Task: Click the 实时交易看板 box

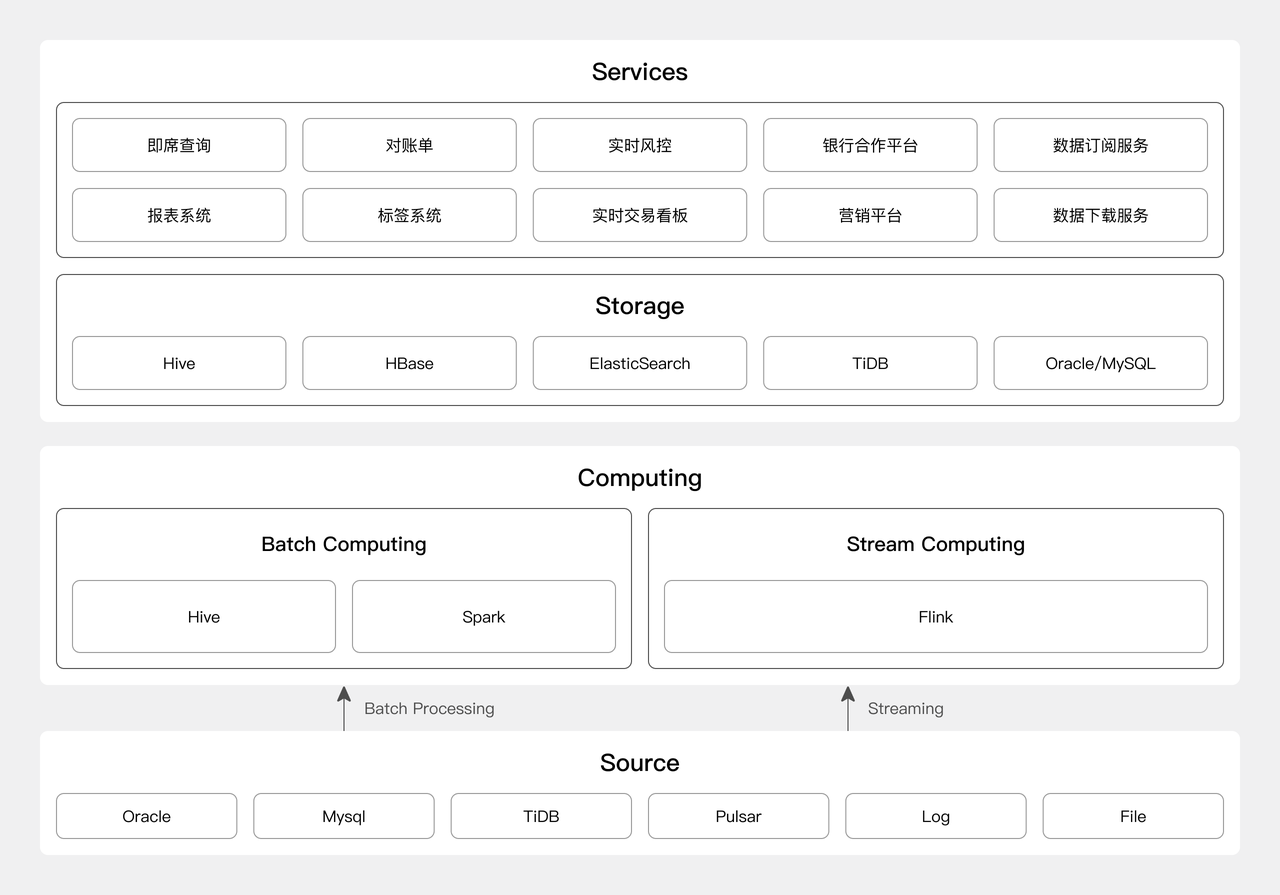Action: click(640, 215)
